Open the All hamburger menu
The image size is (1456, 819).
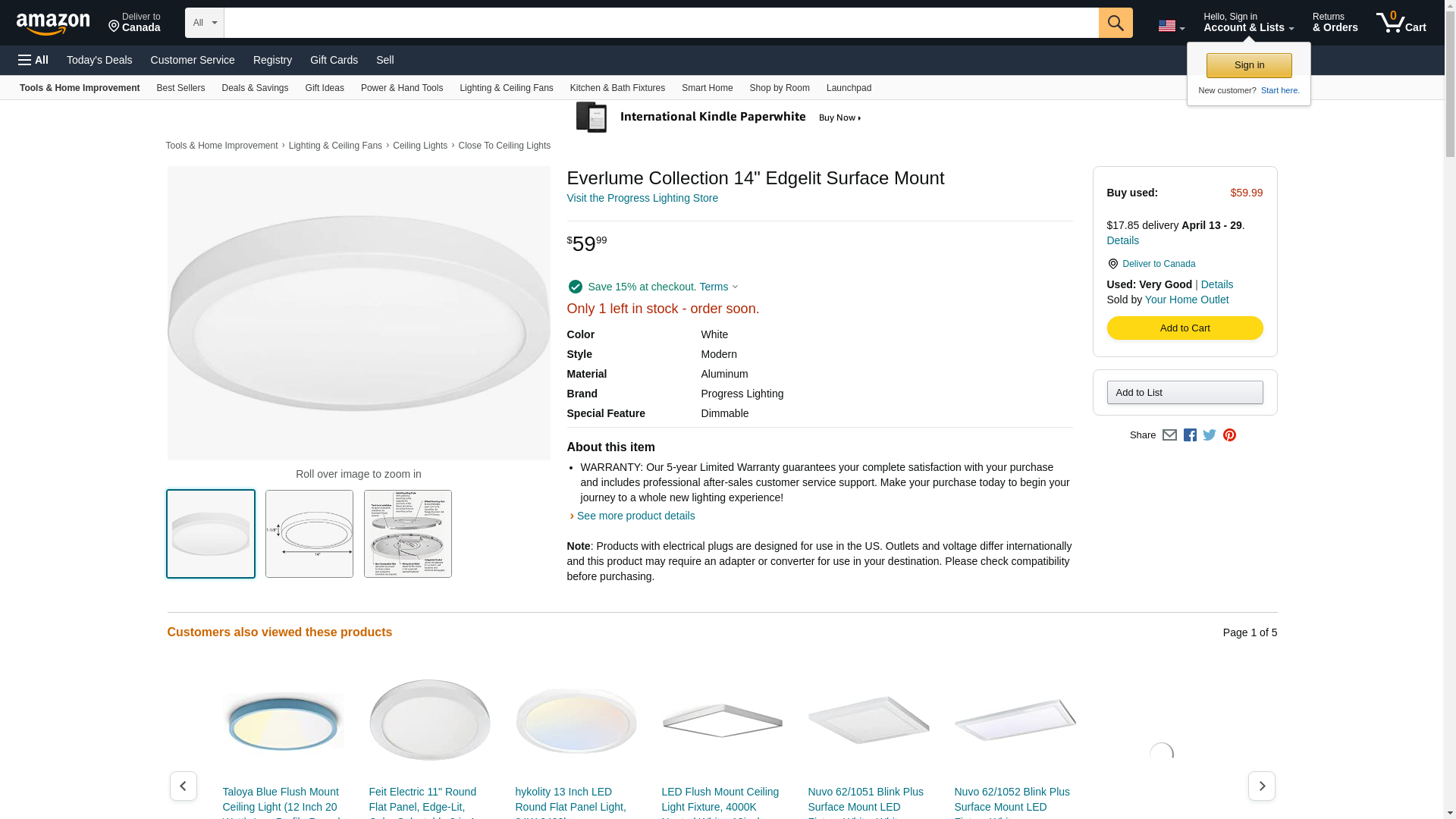[33, 60]
